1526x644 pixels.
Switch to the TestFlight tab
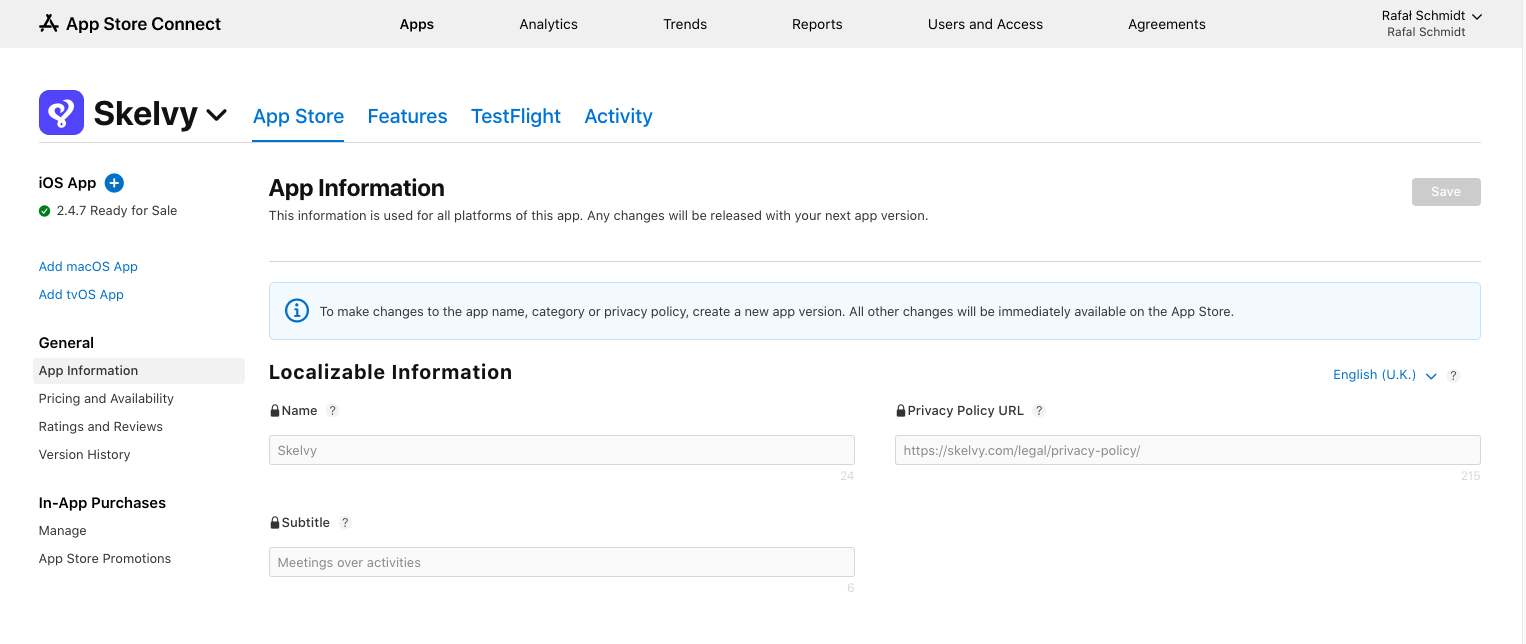[516, 116]
